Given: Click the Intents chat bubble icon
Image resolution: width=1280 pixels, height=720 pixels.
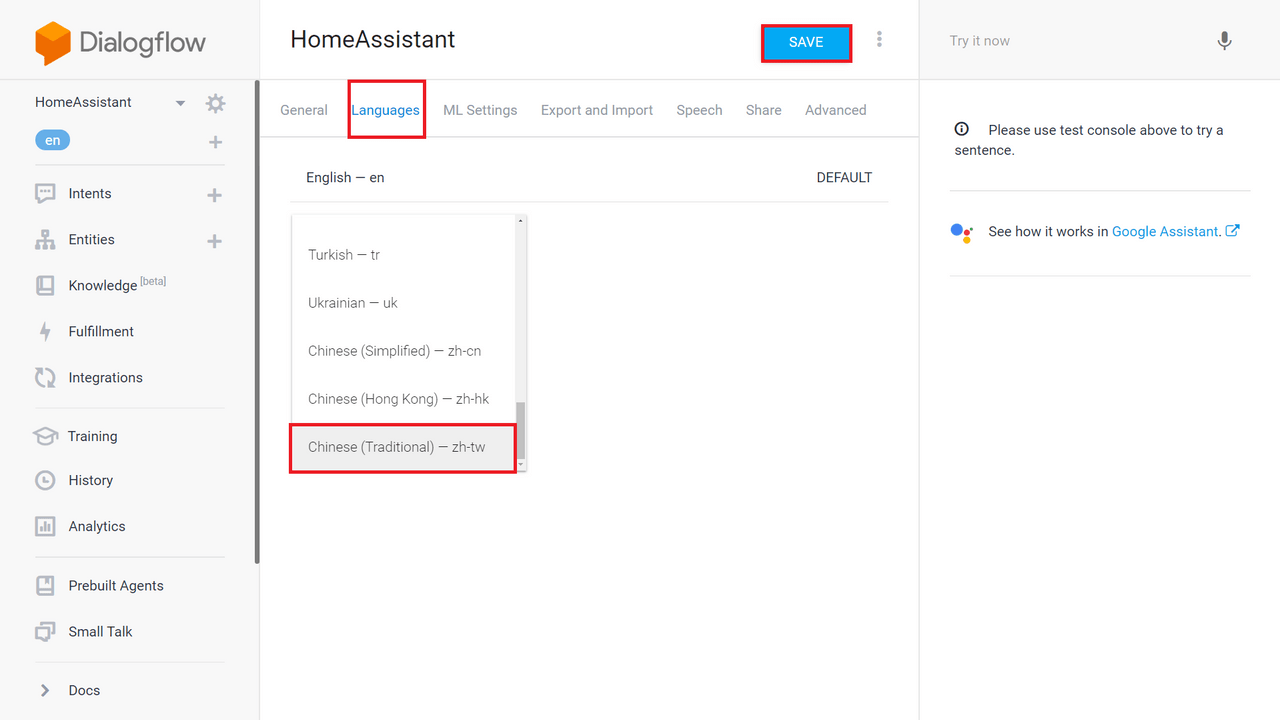Looking at the screenshot, I should pyautogui.click(x=45, y=194).
